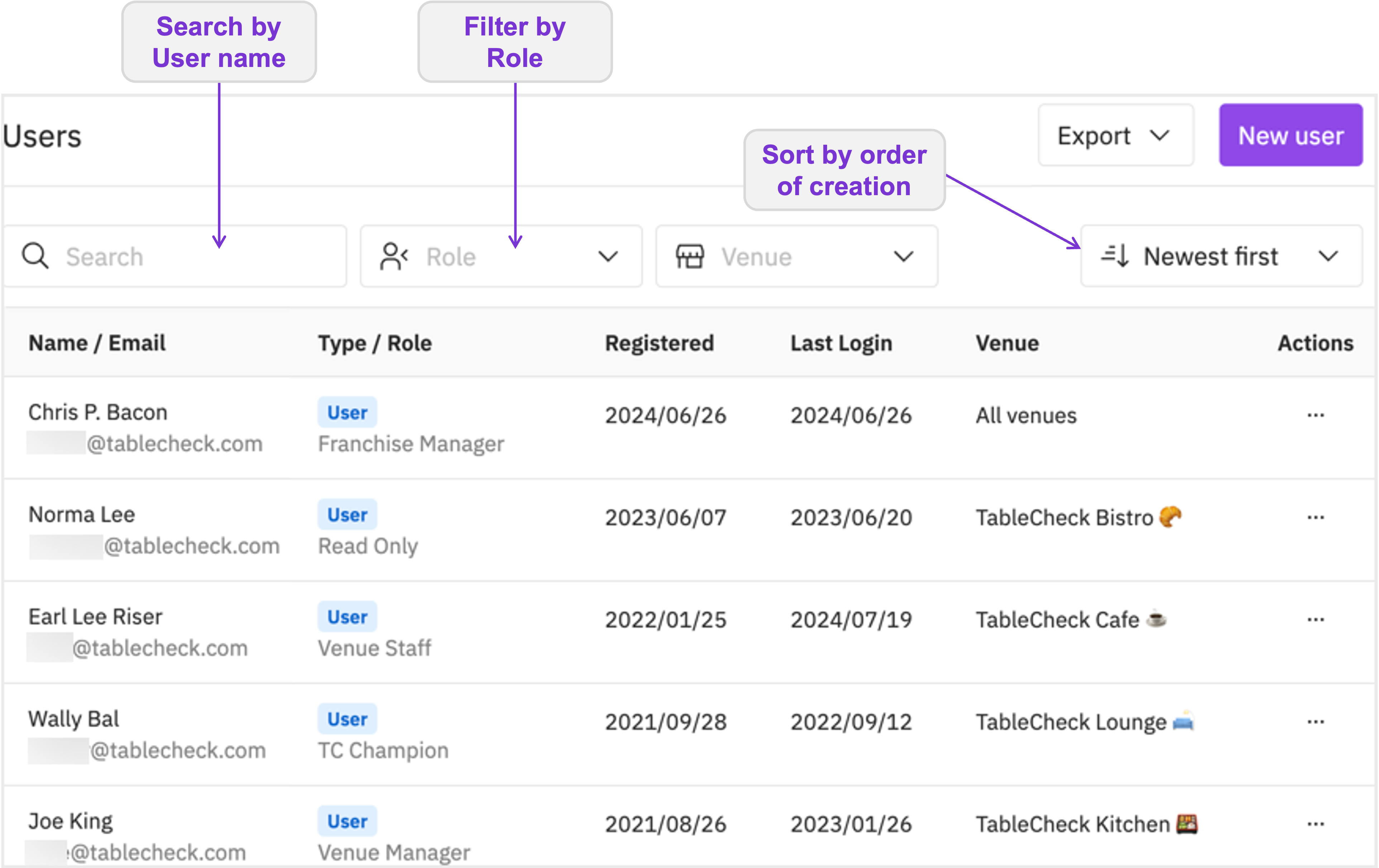The height and width of the screenshot is (868, 1379).
Task: Click the chevron in the Role filter
Action: tap(607, 256)
